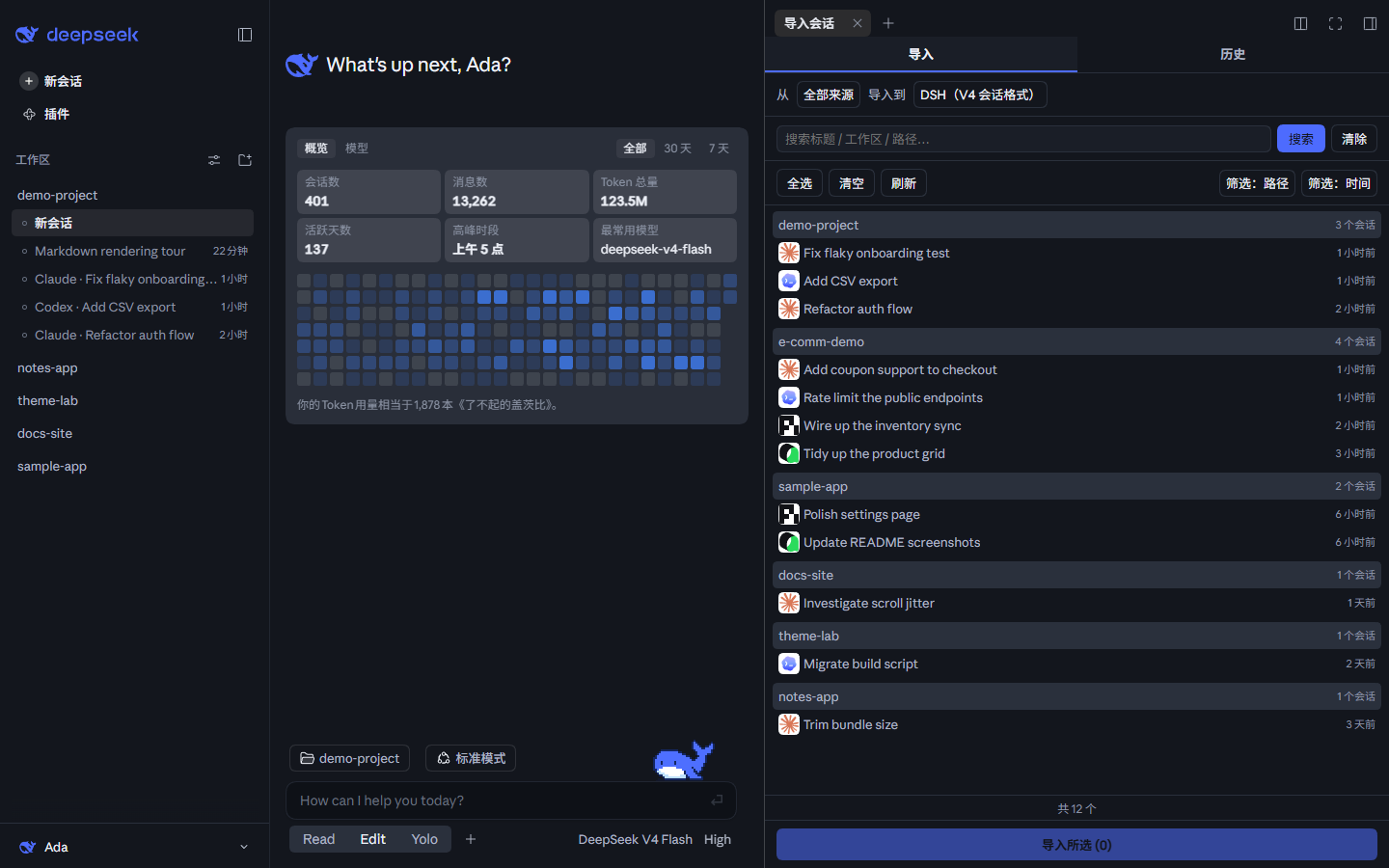Click 清空 button
Image resolution: width=1389 pixels, height=868 pixels.
(852, 183)
